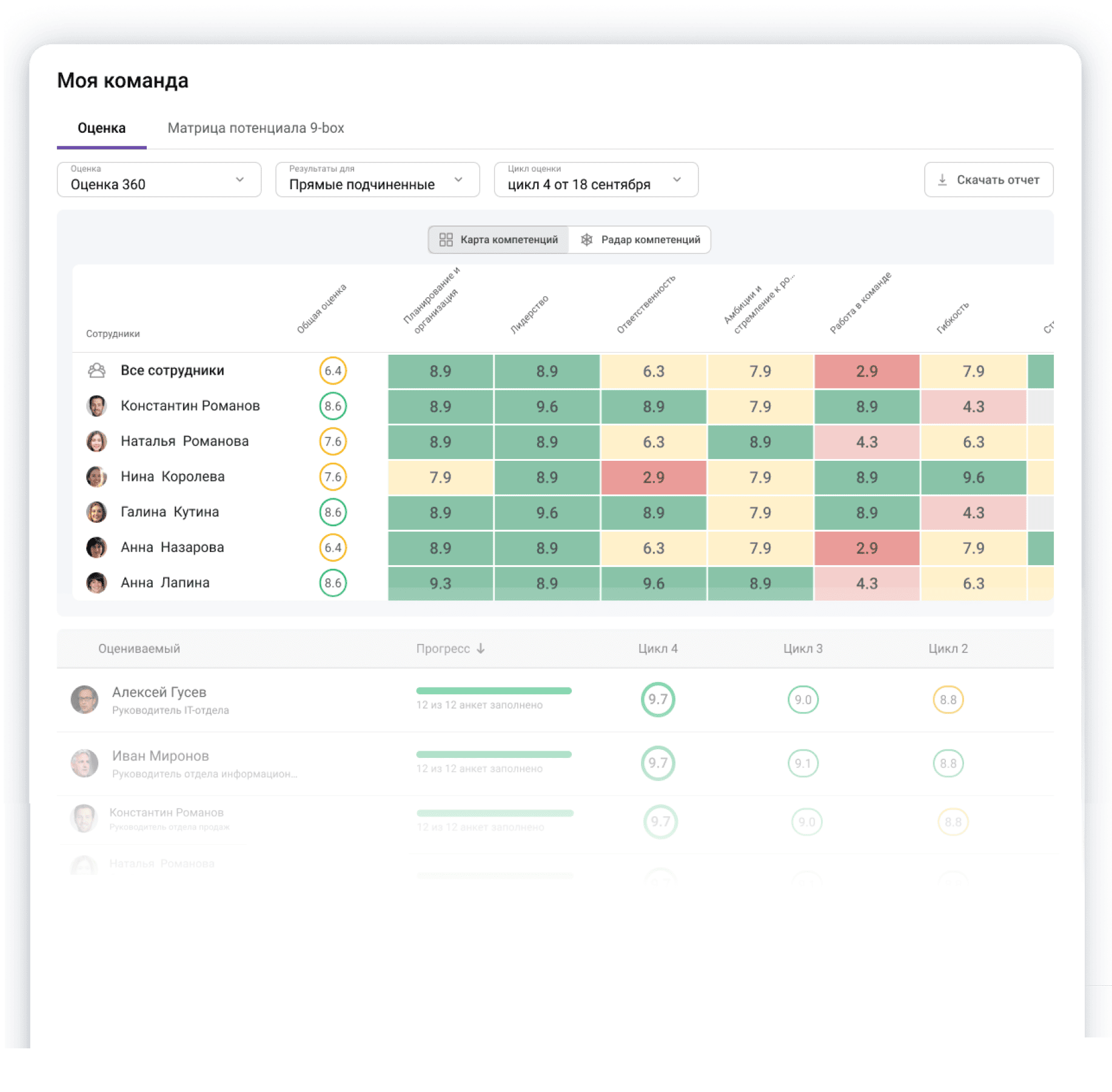
Task: Click the download icon in Скачать отчет
Action: click(x=942, y=180)
